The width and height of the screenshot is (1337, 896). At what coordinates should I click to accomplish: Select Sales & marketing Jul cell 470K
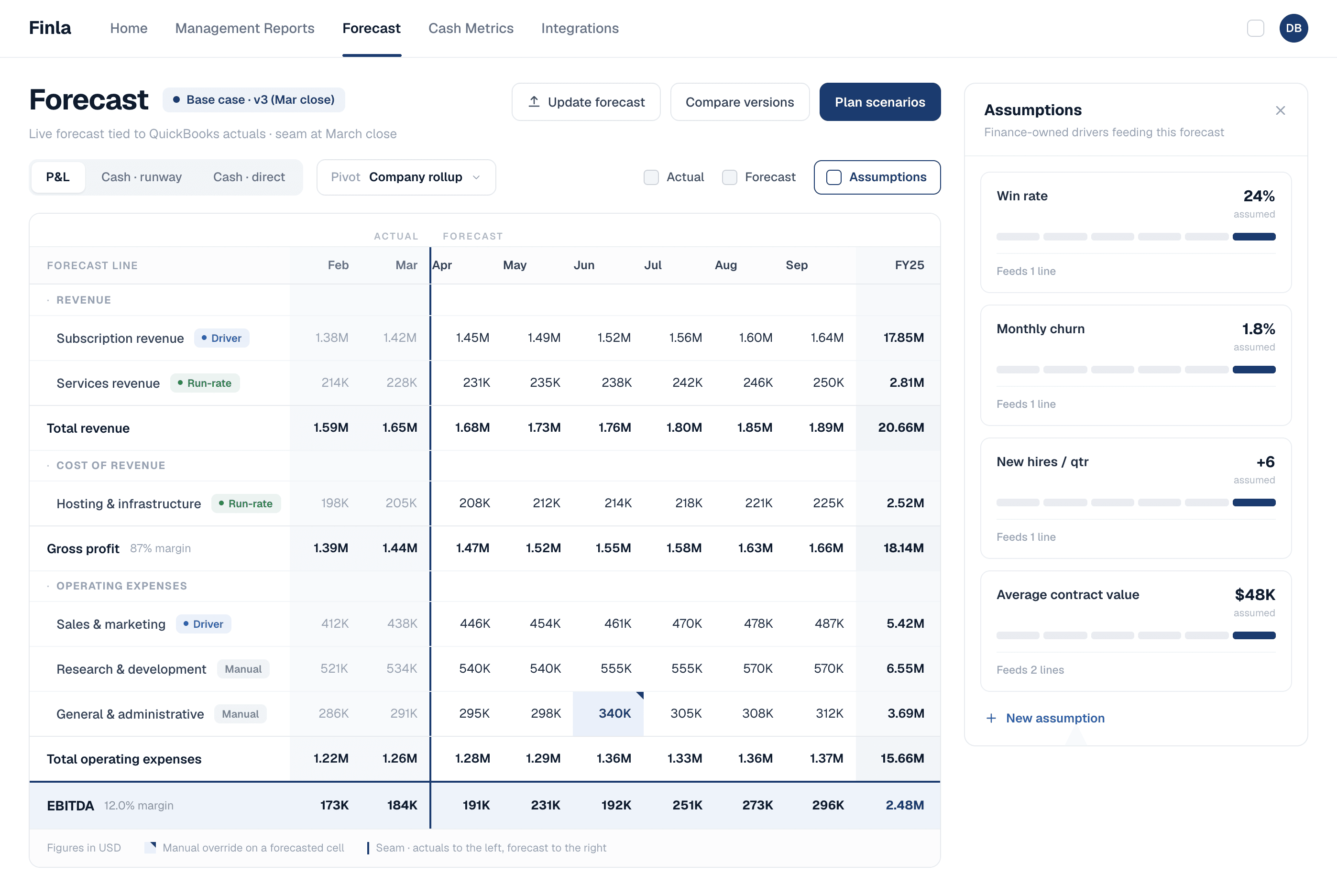coord(687,623)
